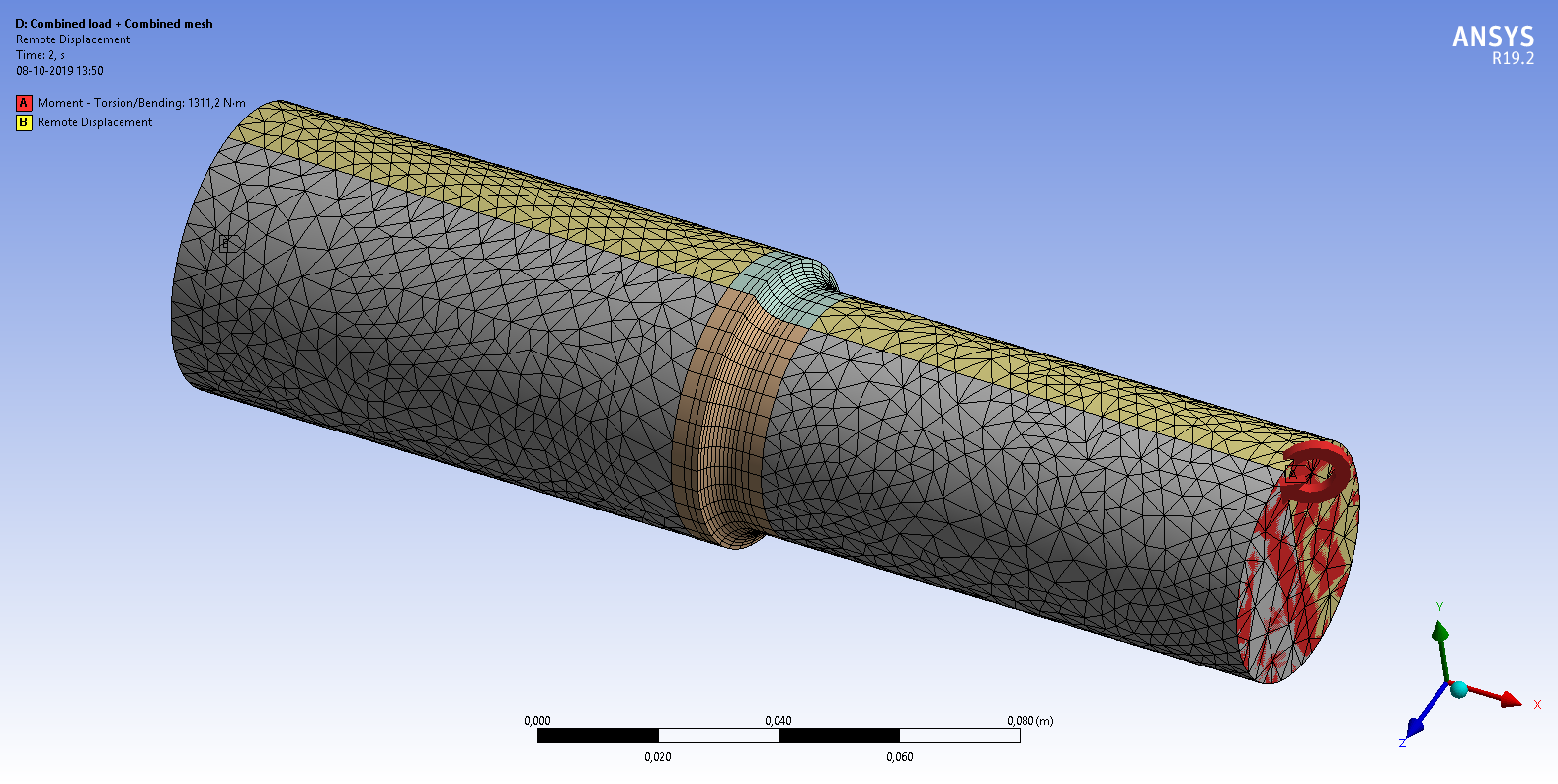Image resolution: width=1558 pixels, height=784 pixels.
Task: Pick the red-patterned circular end face
Action: tap(1294, 583)
